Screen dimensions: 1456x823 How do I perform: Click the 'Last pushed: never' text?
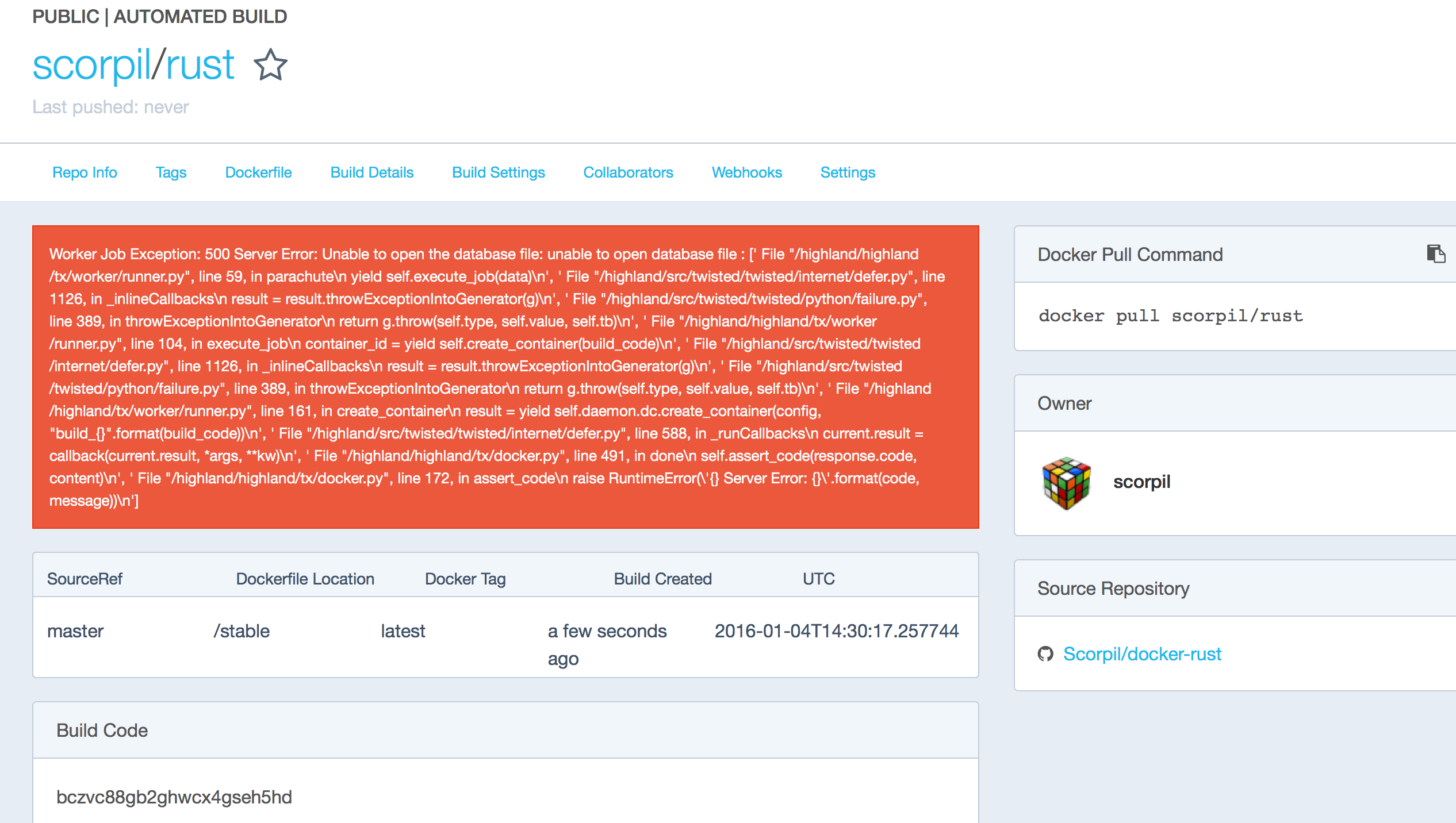coord(110,107)
